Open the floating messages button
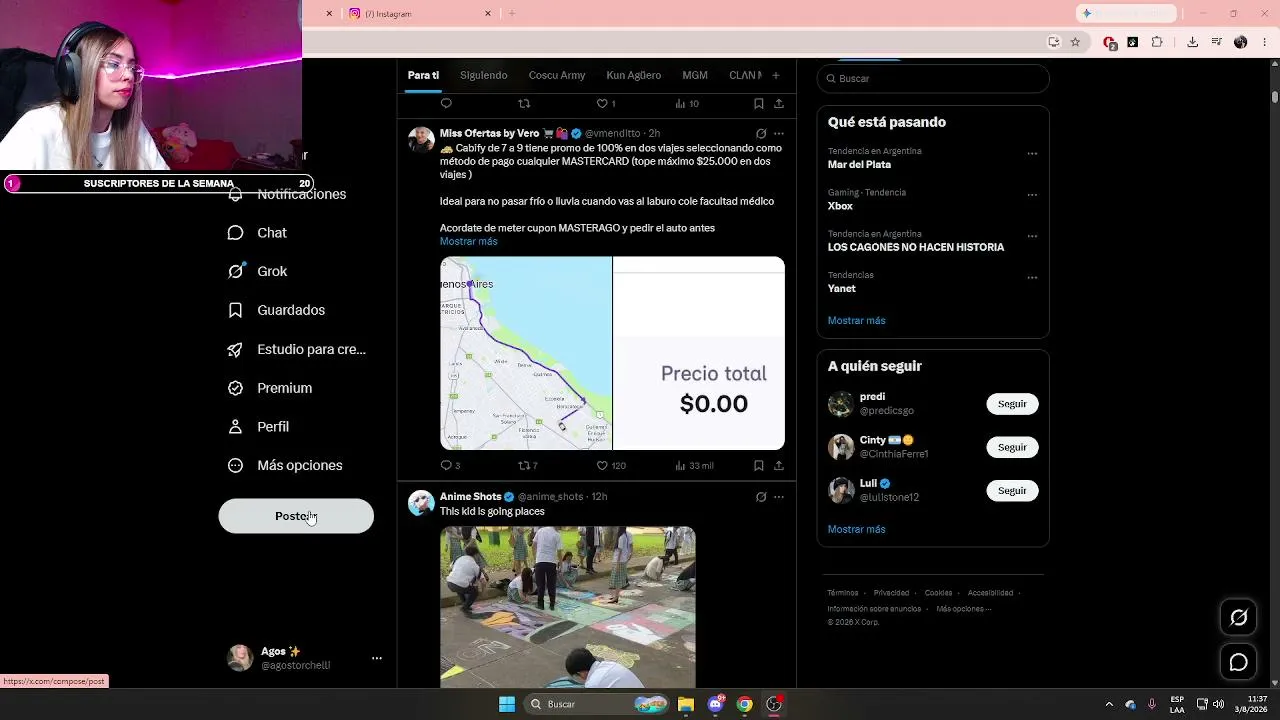Viewport: 1280px width, 720px height. point(1238,662)
